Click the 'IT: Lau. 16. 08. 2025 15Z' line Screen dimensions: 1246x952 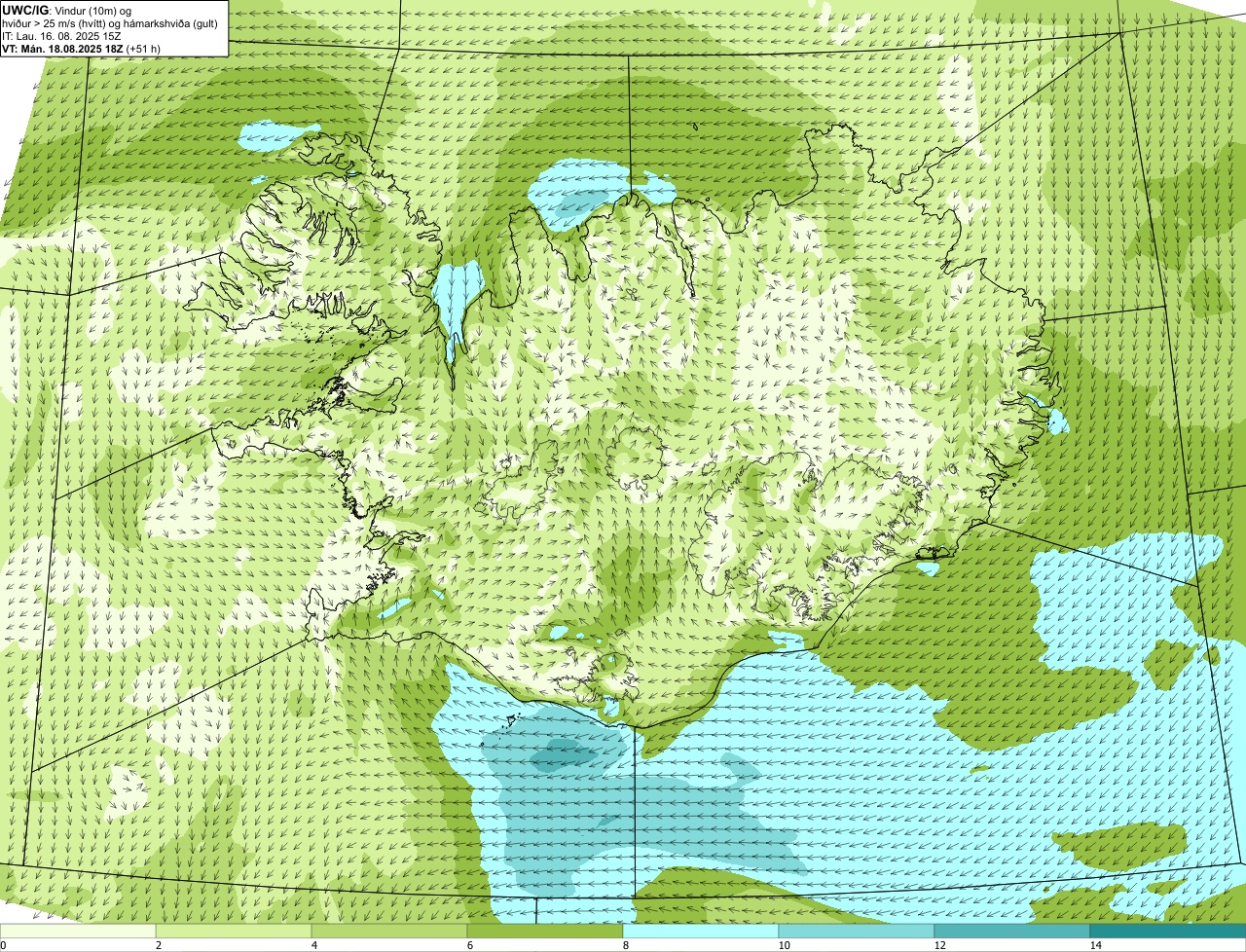point(61,35)
